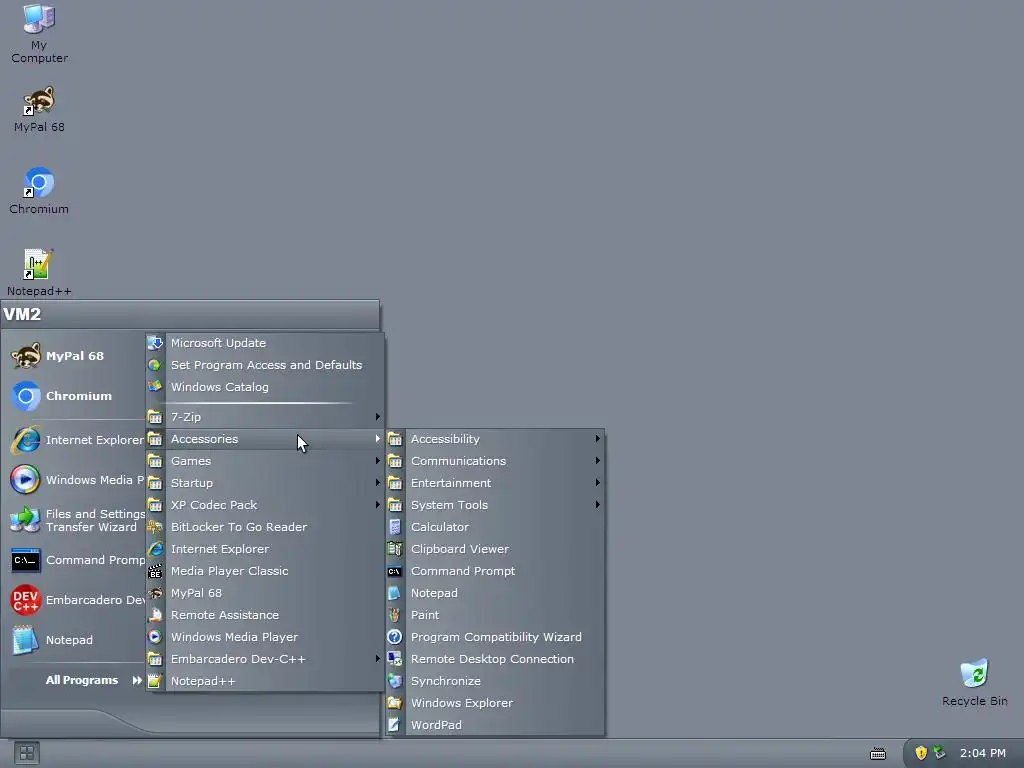This screenshot has width=1024, height=768.
Task: Choose Command Prompt under Accessories
Action: coord(495,571)
